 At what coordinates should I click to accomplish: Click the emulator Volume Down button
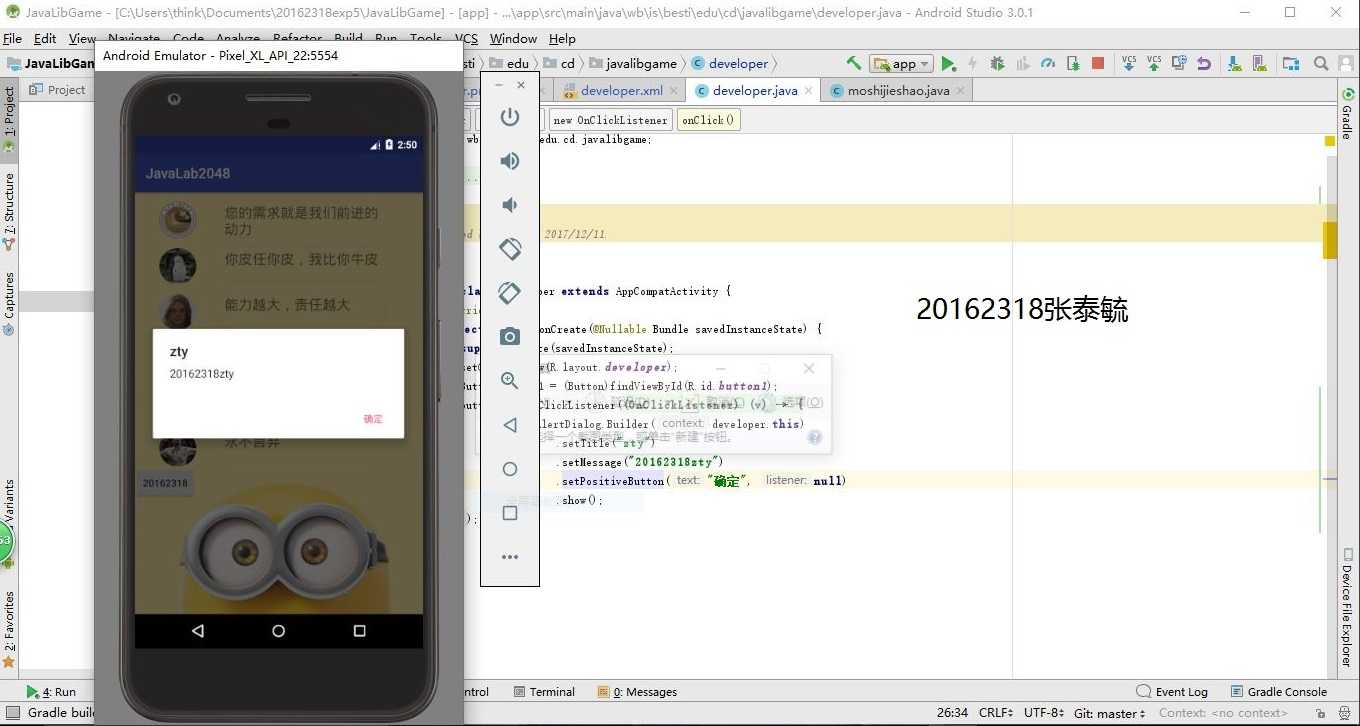[x=510, y=205]
